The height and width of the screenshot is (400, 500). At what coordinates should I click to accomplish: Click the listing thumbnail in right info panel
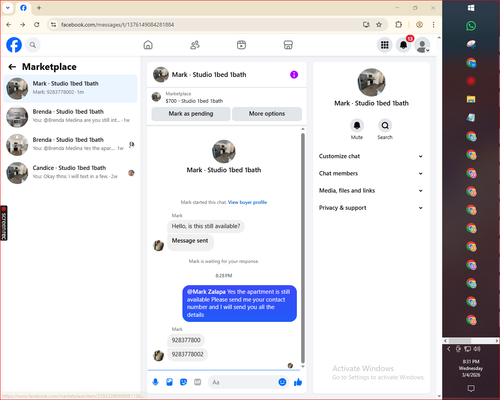[x=371, y=82]
